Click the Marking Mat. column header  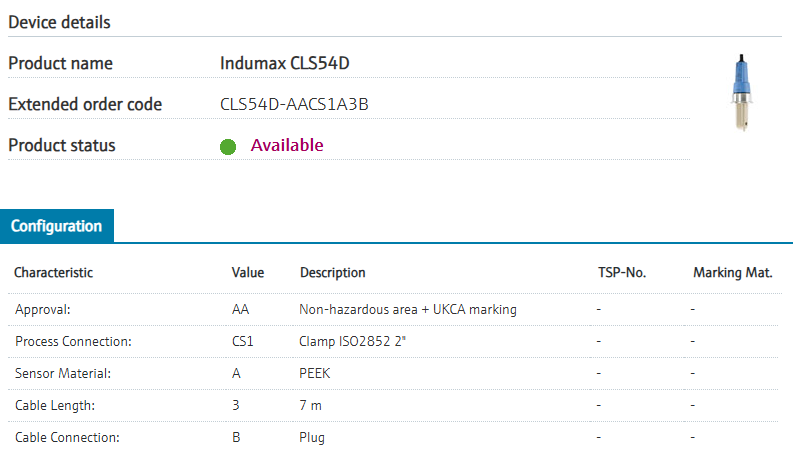(732, 272)
